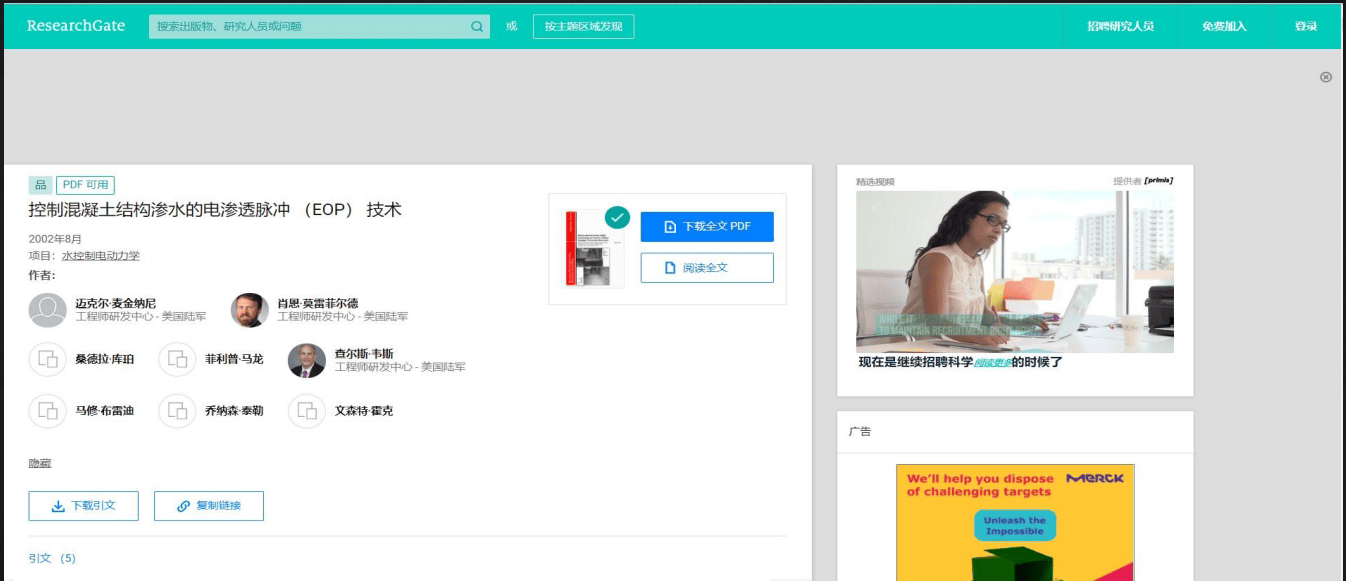Click the icon beside 乔纳森·泰勒

pyautogui.click(x=177, y=411)
